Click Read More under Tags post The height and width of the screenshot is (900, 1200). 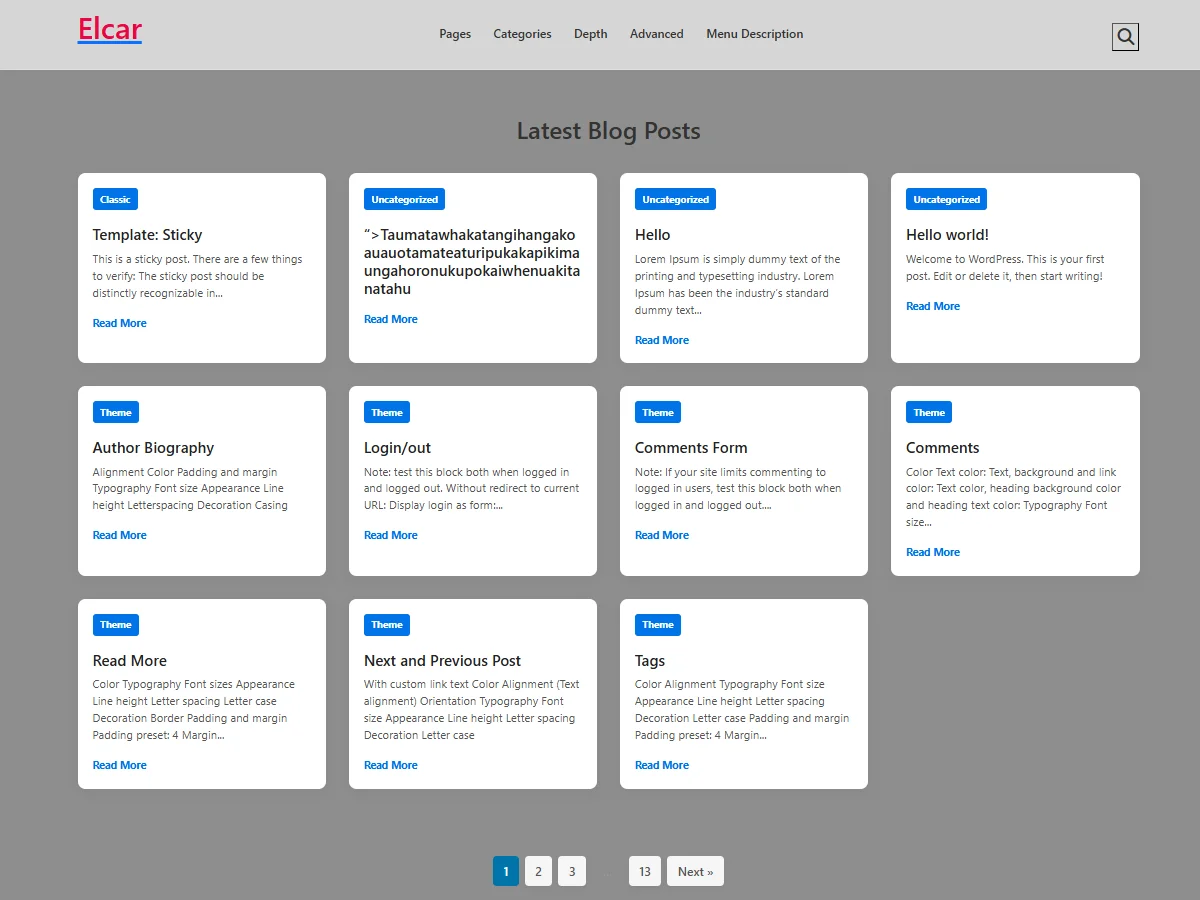coord(661,765)
